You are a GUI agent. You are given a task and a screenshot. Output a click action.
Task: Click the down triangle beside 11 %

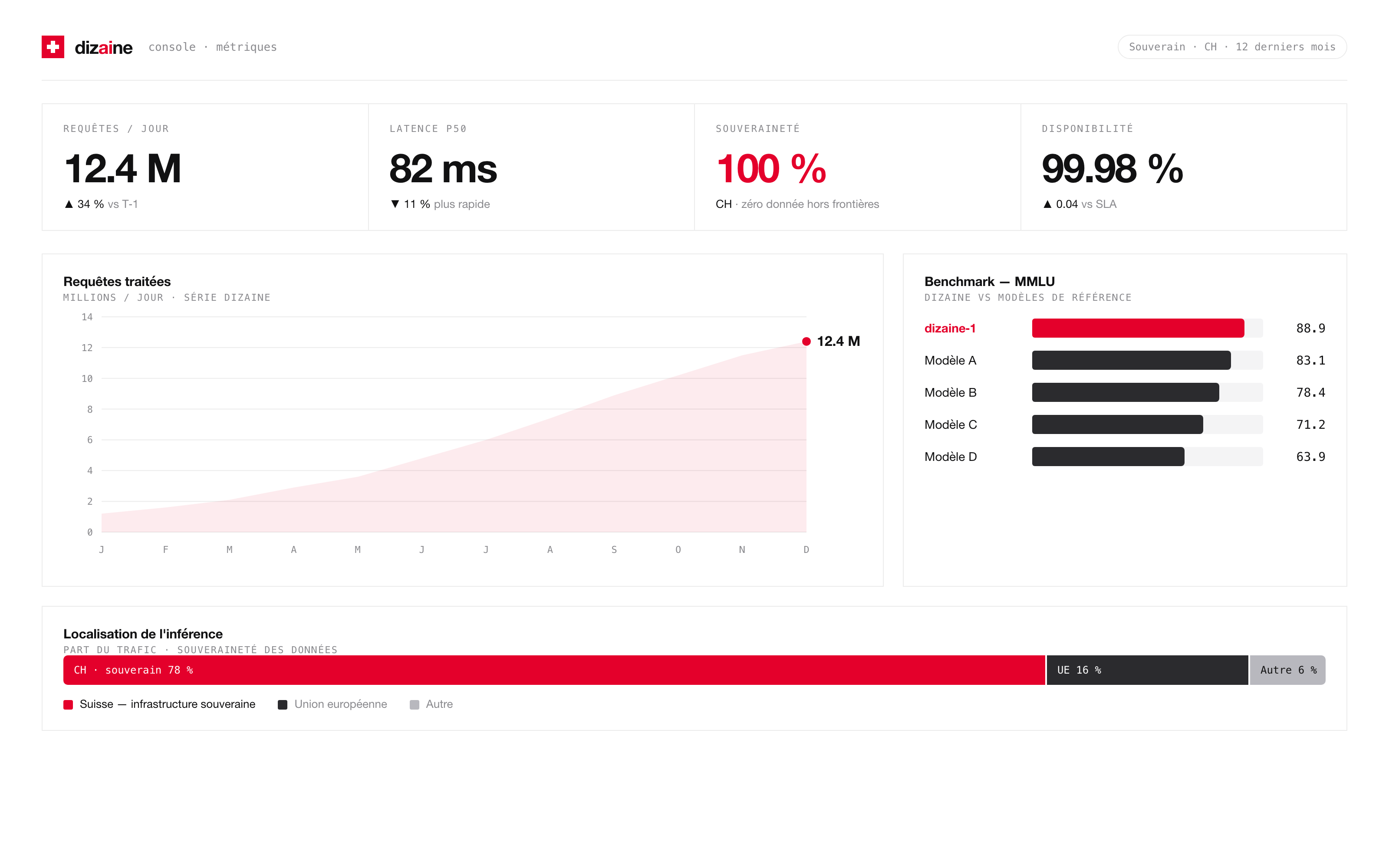[x=395, y=204]
